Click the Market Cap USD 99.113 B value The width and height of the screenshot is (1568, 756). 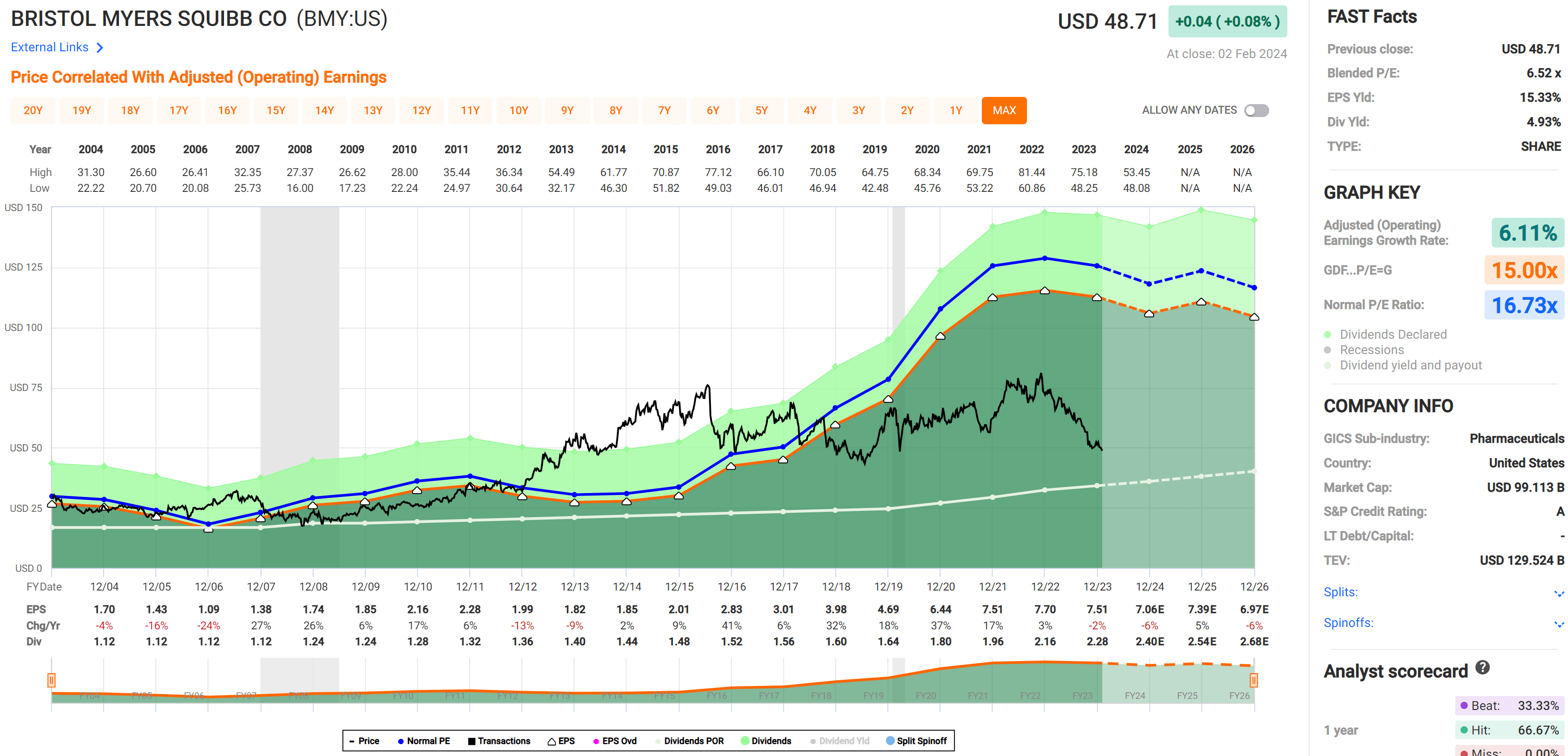pyautogui.click(x=1525, y=487)
